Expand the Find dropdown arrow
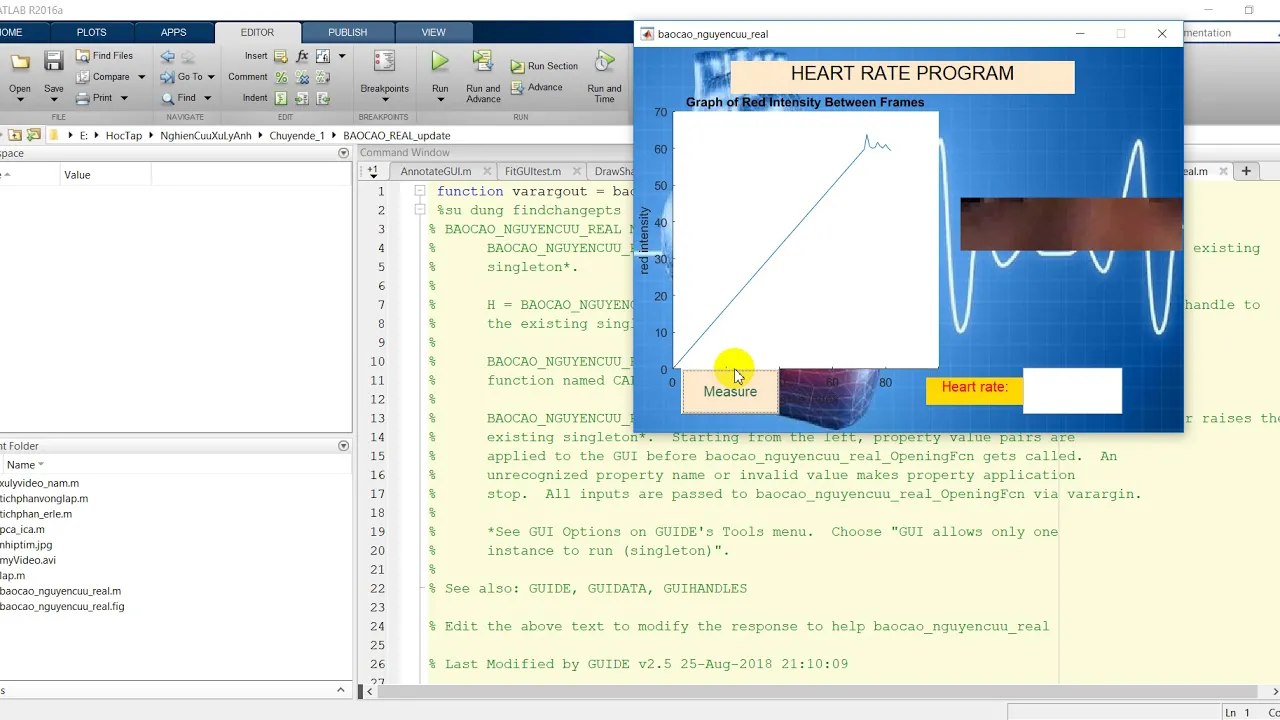 pyautogui.click(x=207, y=98)
